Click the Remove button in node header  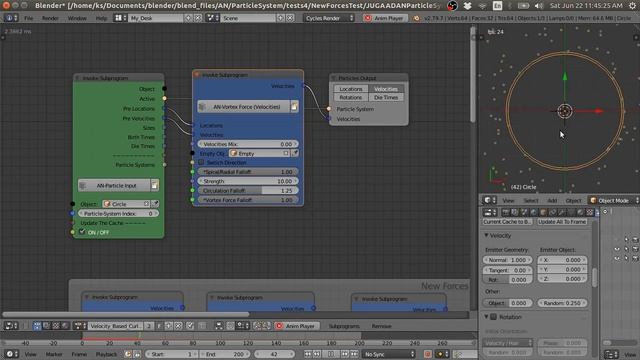click(382, 326)
